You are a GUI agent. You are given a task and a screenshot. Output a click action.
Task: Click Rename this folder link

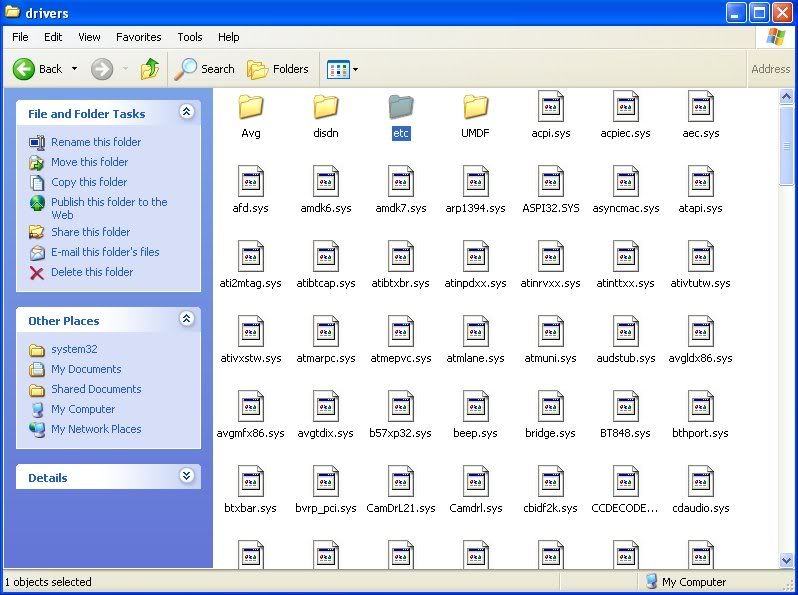click(x=96, y=142)
